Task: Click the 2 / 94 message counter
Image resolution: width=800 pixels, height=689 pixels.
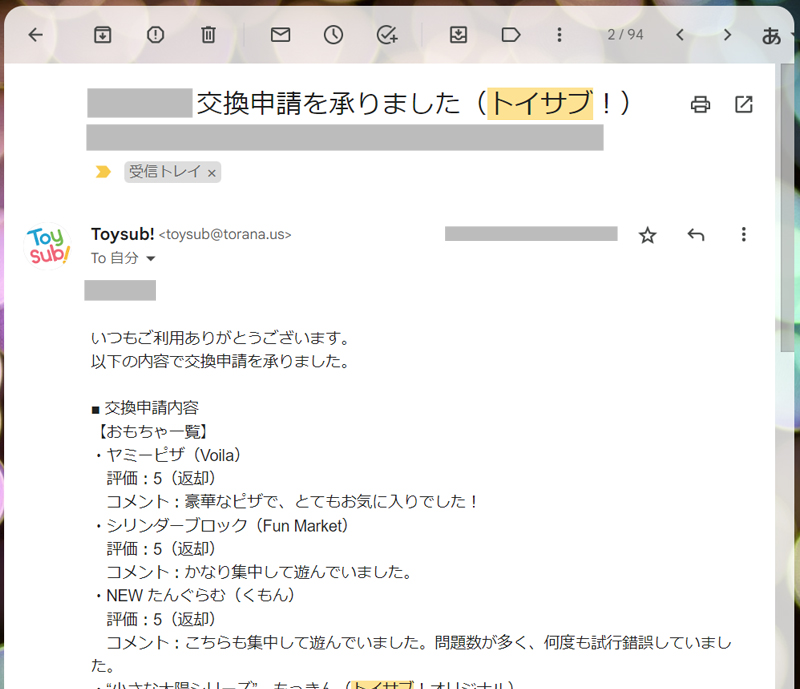Action: 625,35
